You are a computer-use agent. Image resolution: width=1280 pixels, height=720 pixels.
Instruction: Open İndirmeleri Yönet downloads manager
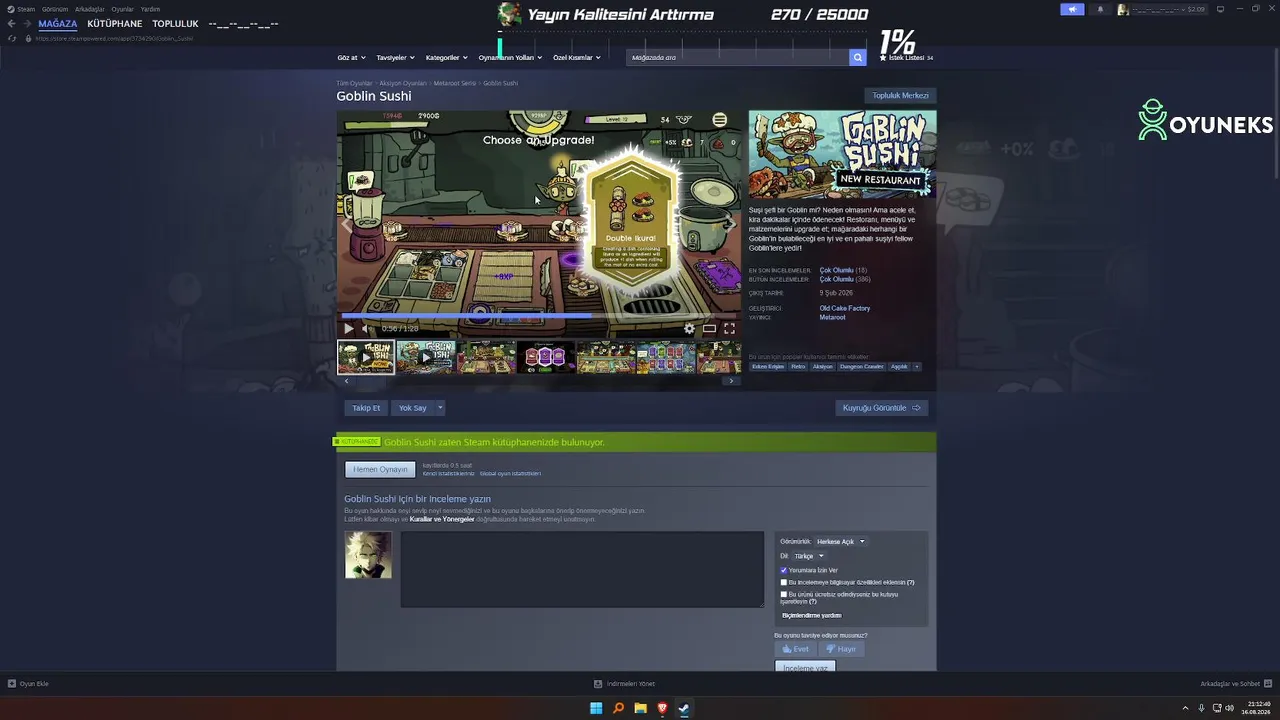click(625, 684)
